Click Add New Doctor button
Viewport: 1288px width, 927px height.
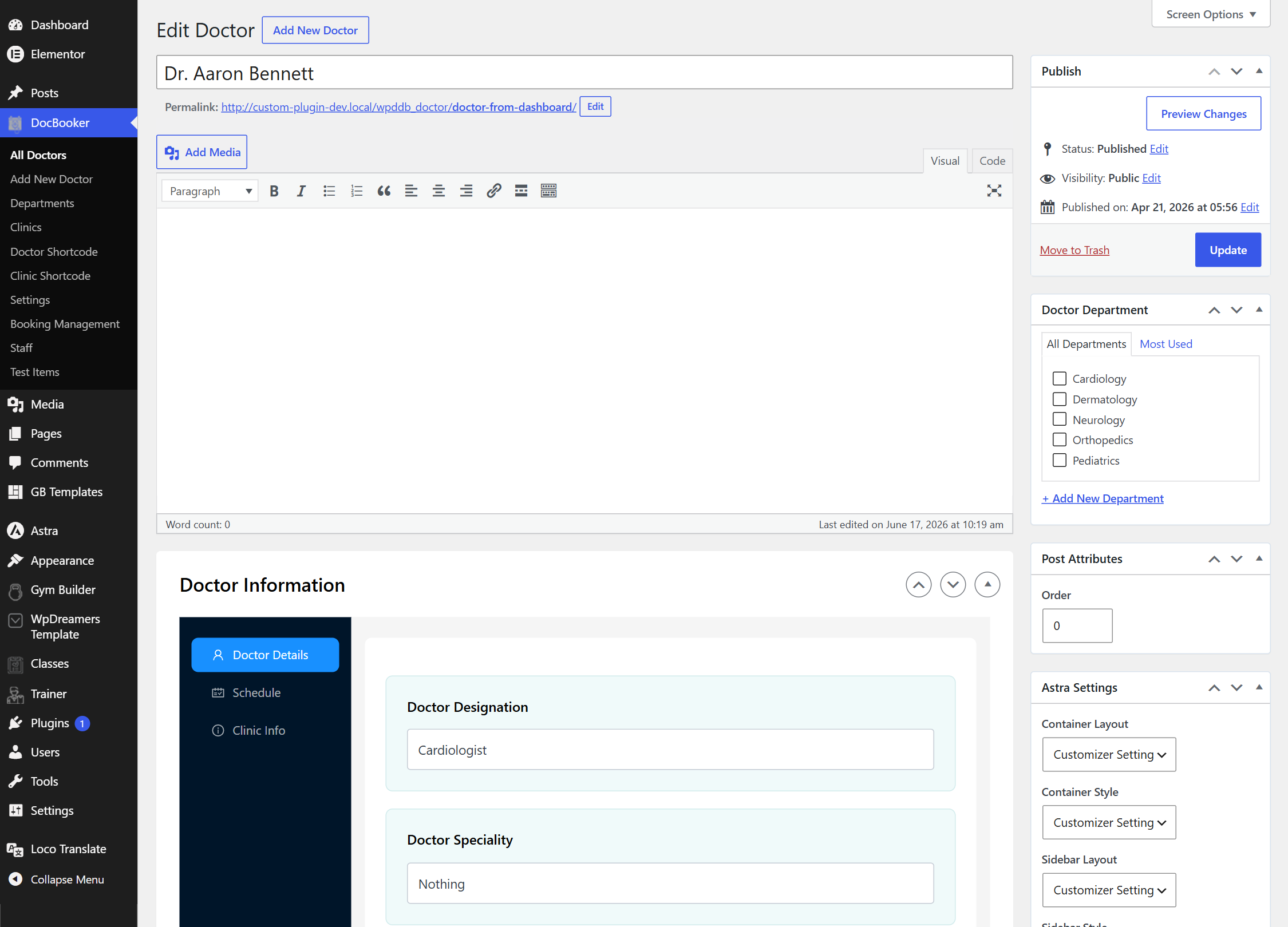tap(315, 30)
